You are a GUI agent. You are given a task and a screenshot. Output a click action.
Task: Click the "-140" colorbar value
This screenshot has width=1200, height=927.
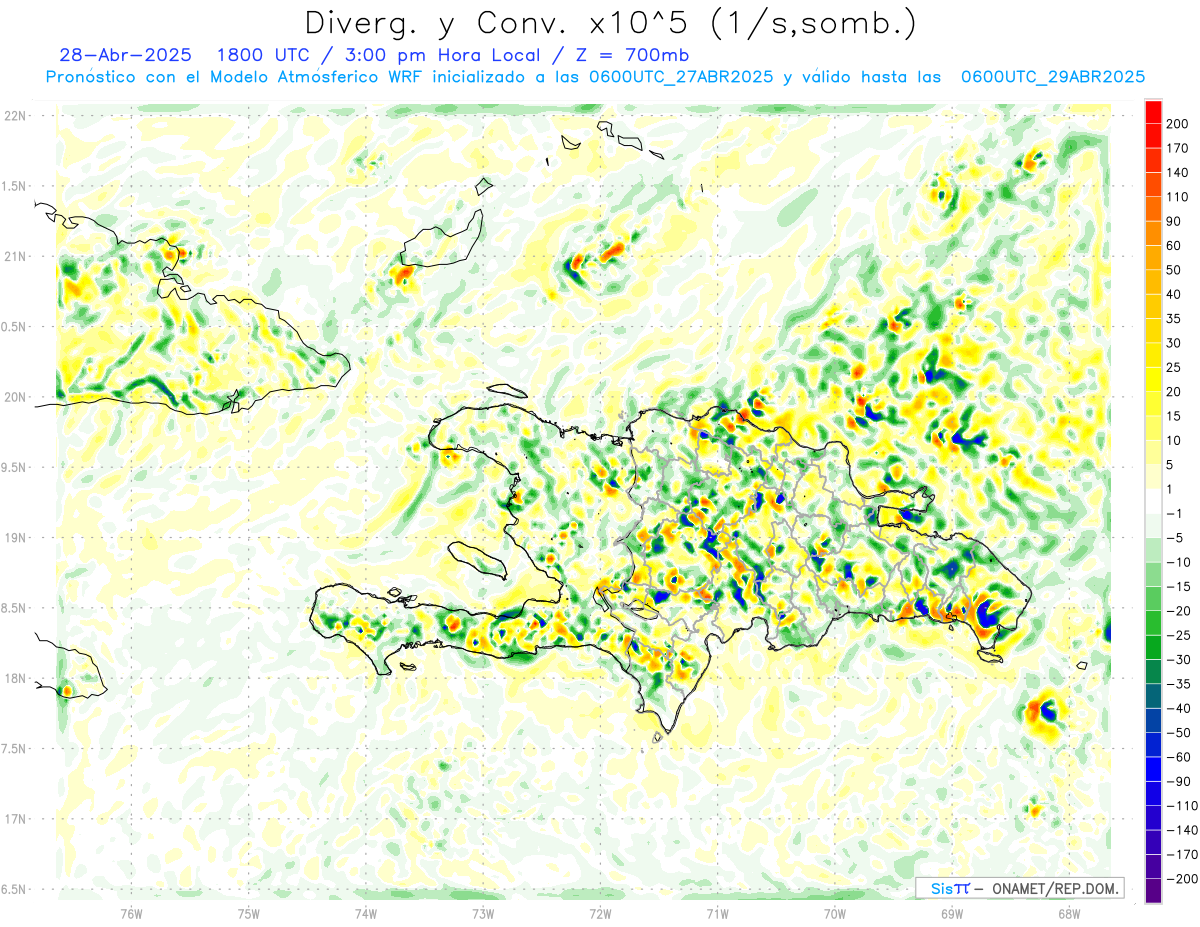(1181, 831)
